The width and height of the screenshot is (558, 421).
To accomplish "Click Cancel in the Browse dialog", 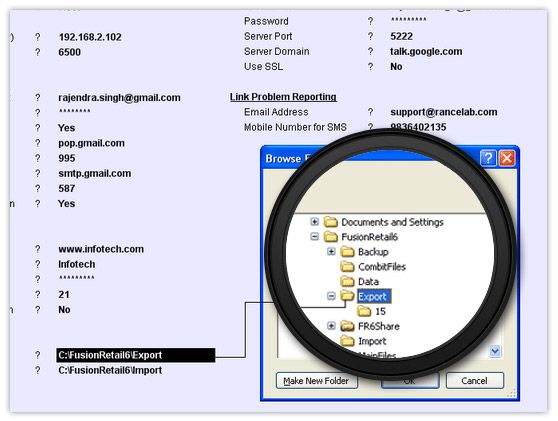I will tap(474, 380).
